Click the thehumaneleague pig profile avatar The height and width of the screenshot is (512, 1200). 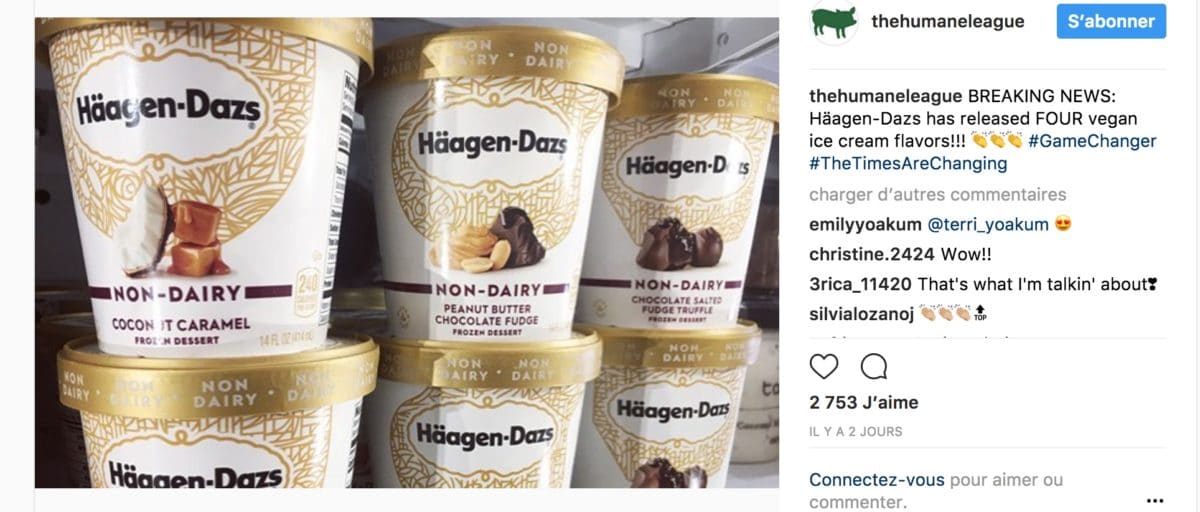(834, 22)
